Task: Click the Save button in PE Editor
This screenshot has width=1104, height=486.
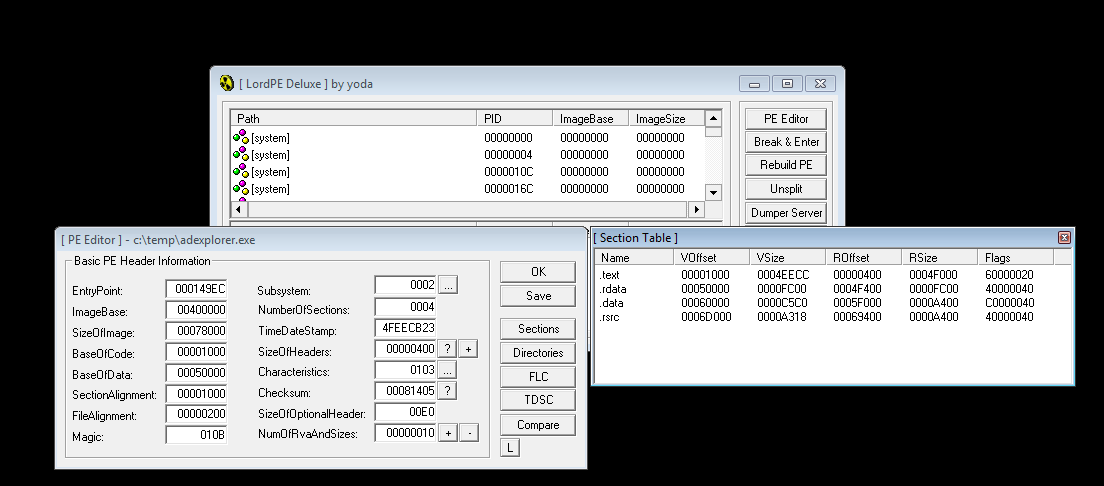Action: point(538,295)
